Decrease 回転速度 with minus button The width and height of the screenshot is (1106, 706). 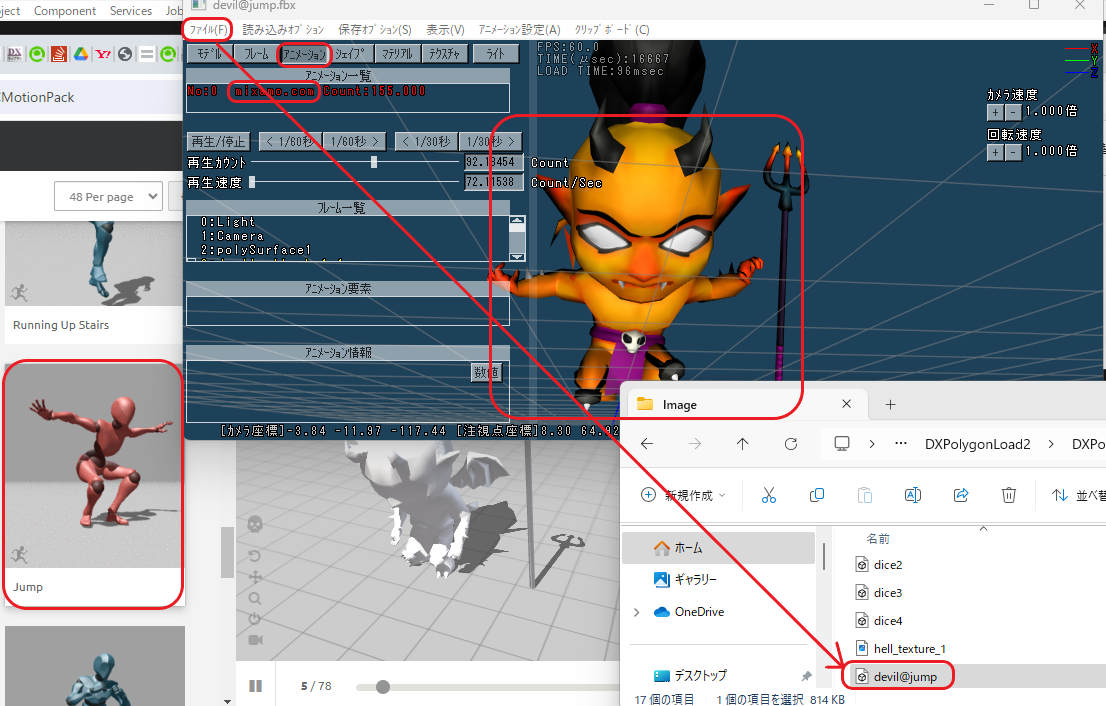click(x=1013, y=152)
